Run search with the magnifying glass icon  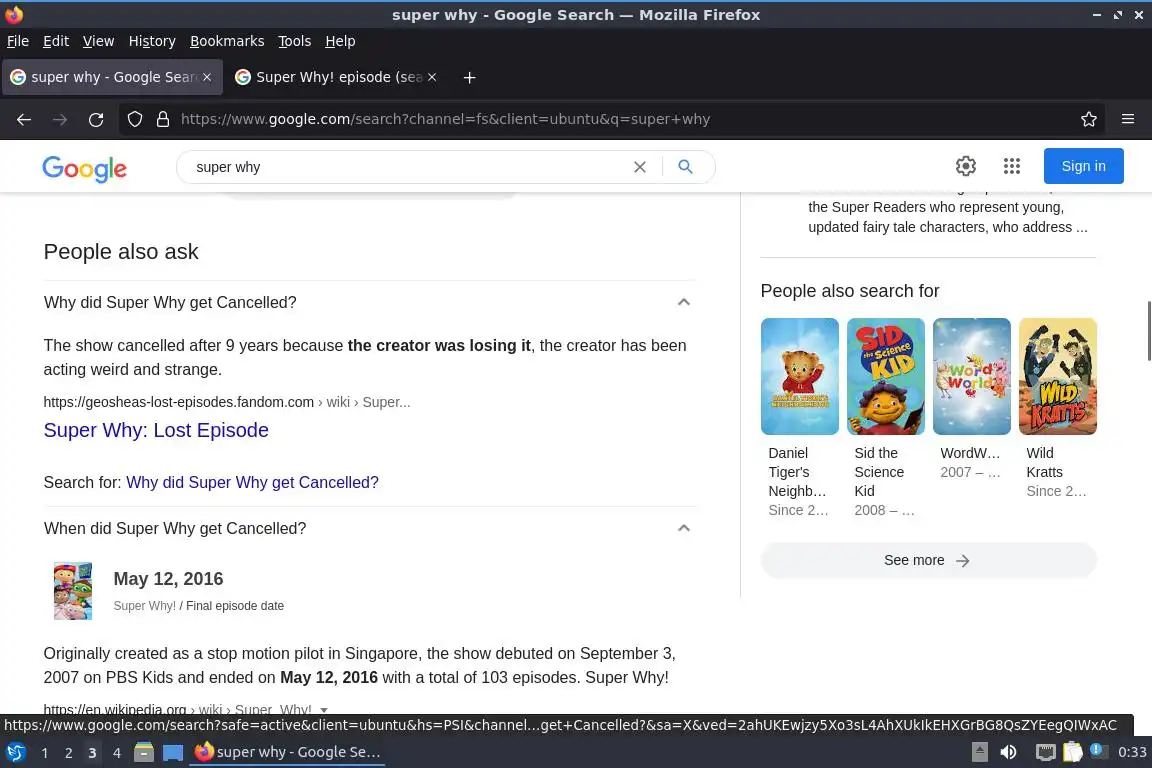pos(685,167)
